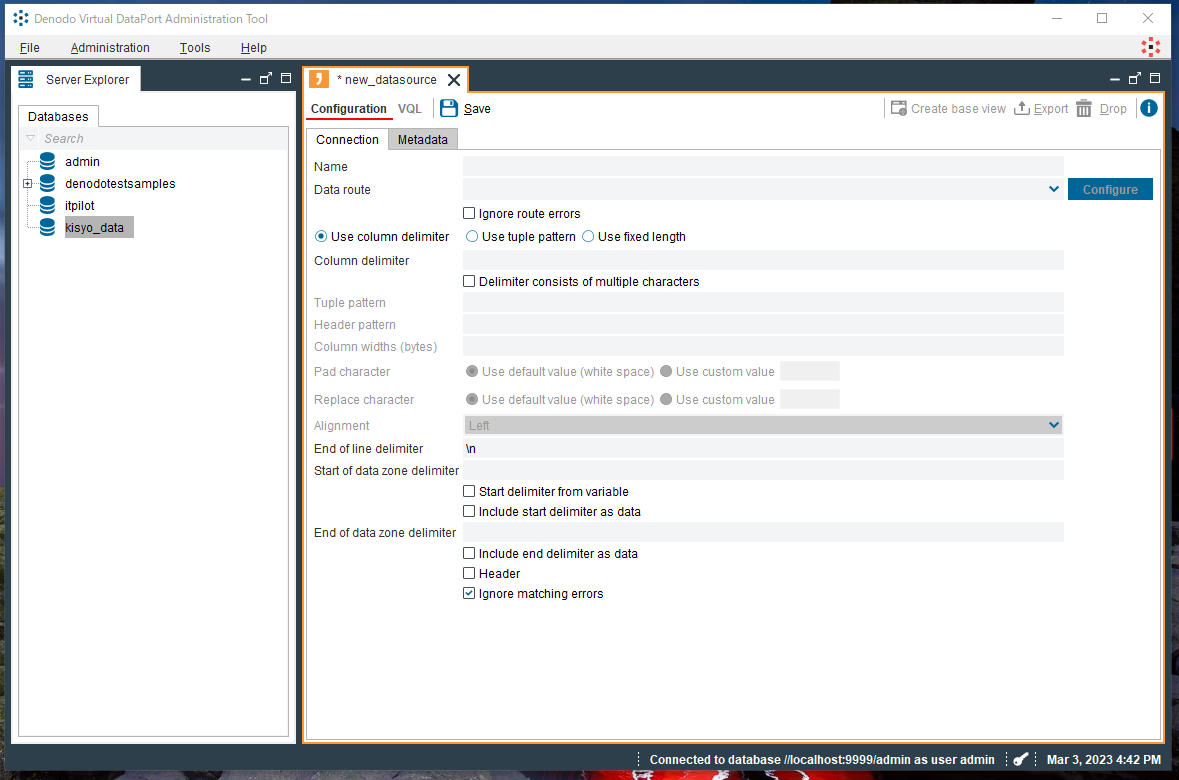Open the Tools menu
Viewport: 1179px width, 780px height.
click(x=195, y=47)
